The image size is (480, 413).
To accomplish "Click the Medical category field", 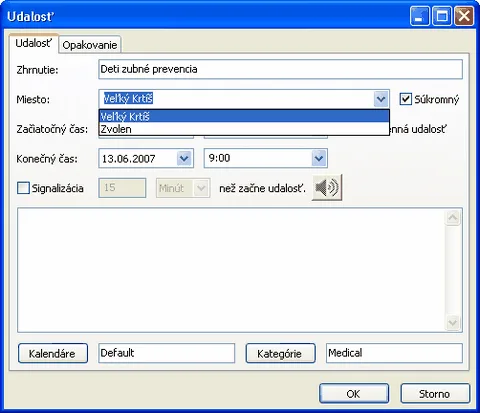I will pos(394,353).
